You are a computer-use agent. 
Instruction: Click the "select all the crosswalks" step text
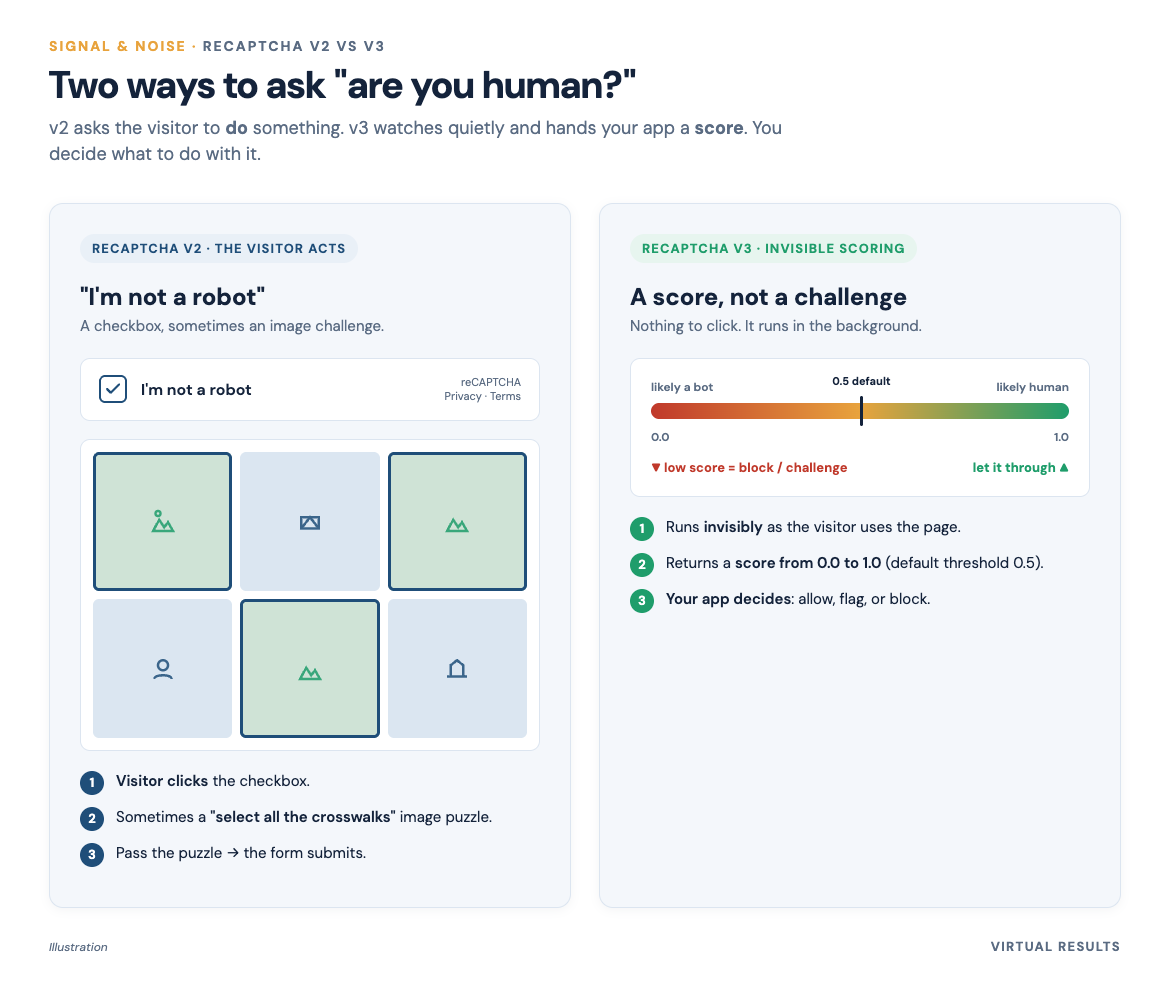coord(304,817)
